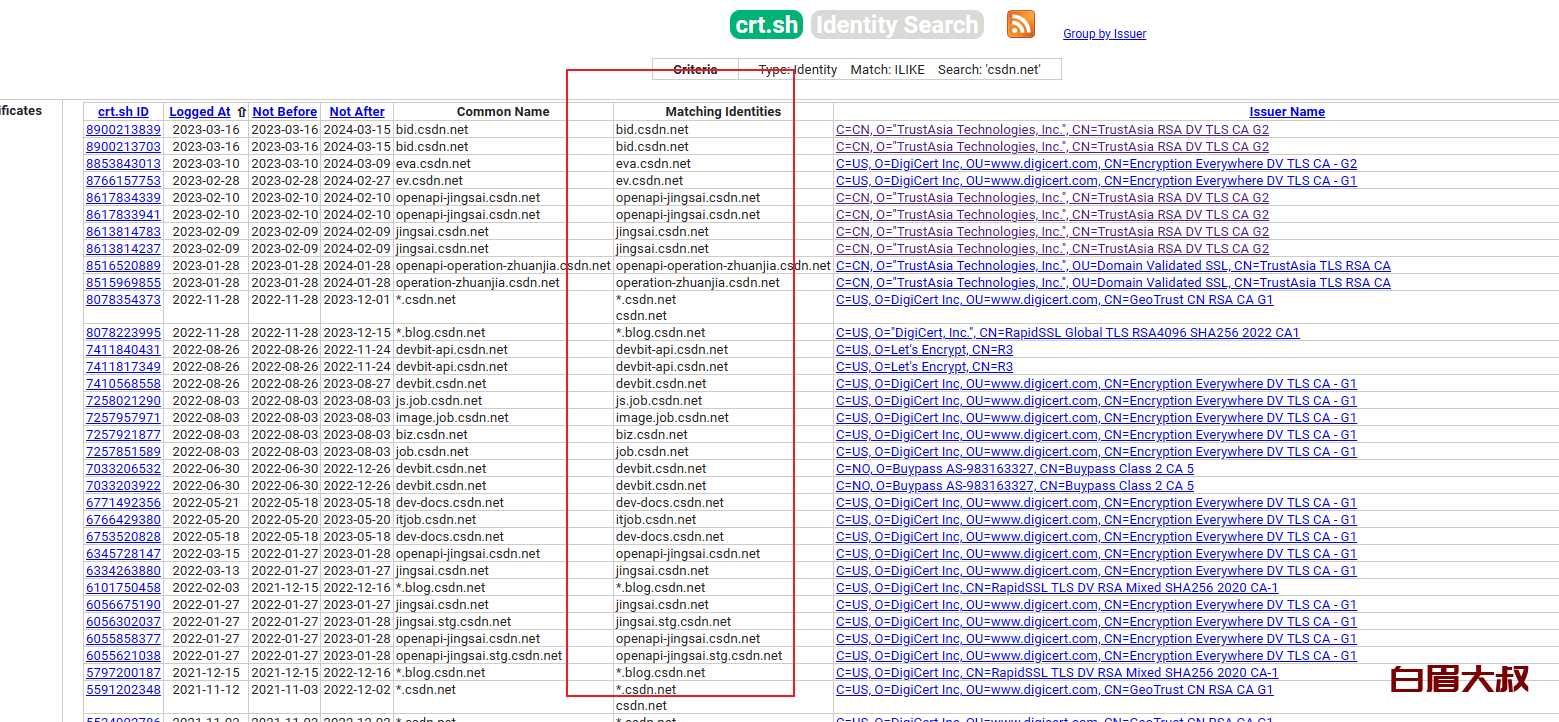
Task: Select Common Name column header
Action: [503, 112]
